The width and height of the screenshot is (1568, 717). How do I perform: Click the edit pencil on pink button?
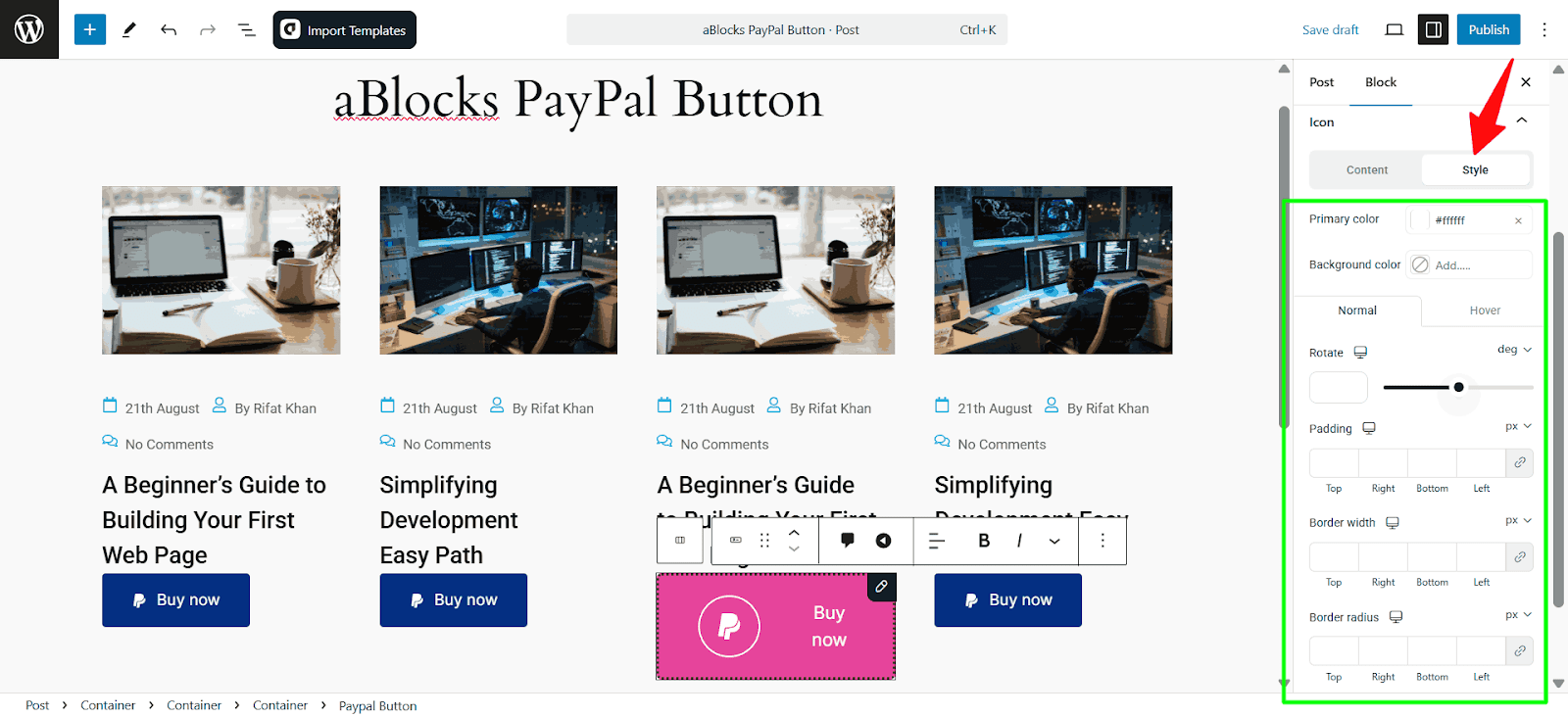(882, 587)
